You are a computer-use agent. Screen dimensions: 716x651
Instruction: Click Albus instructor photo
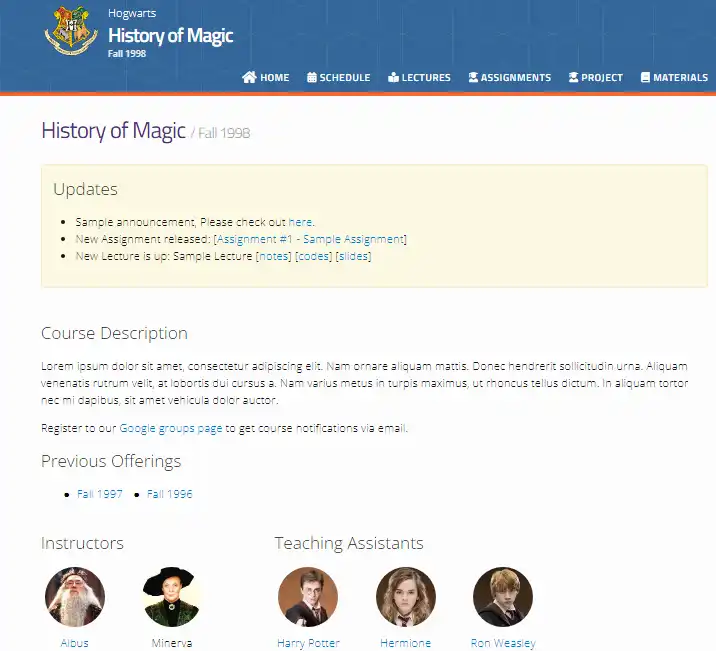click(x=75, y=597)
